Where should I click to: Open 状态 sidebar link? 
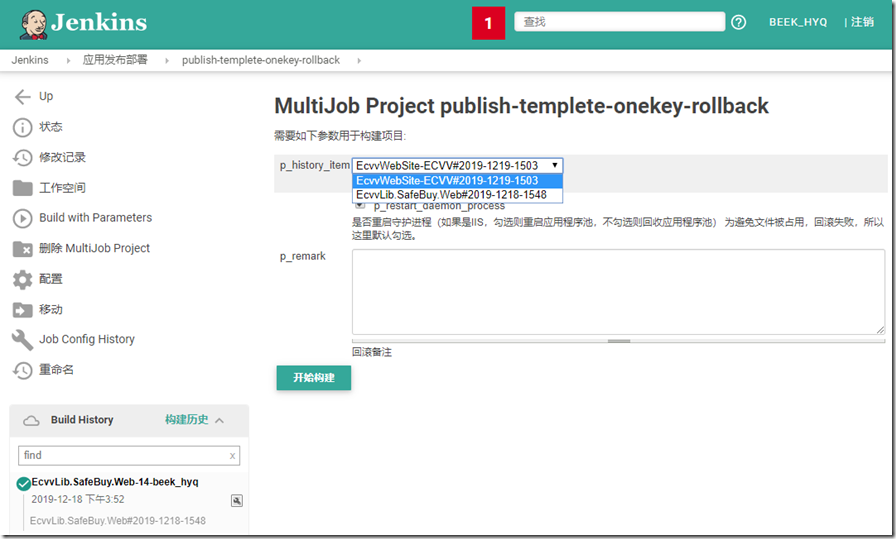[x=51, y=127]
